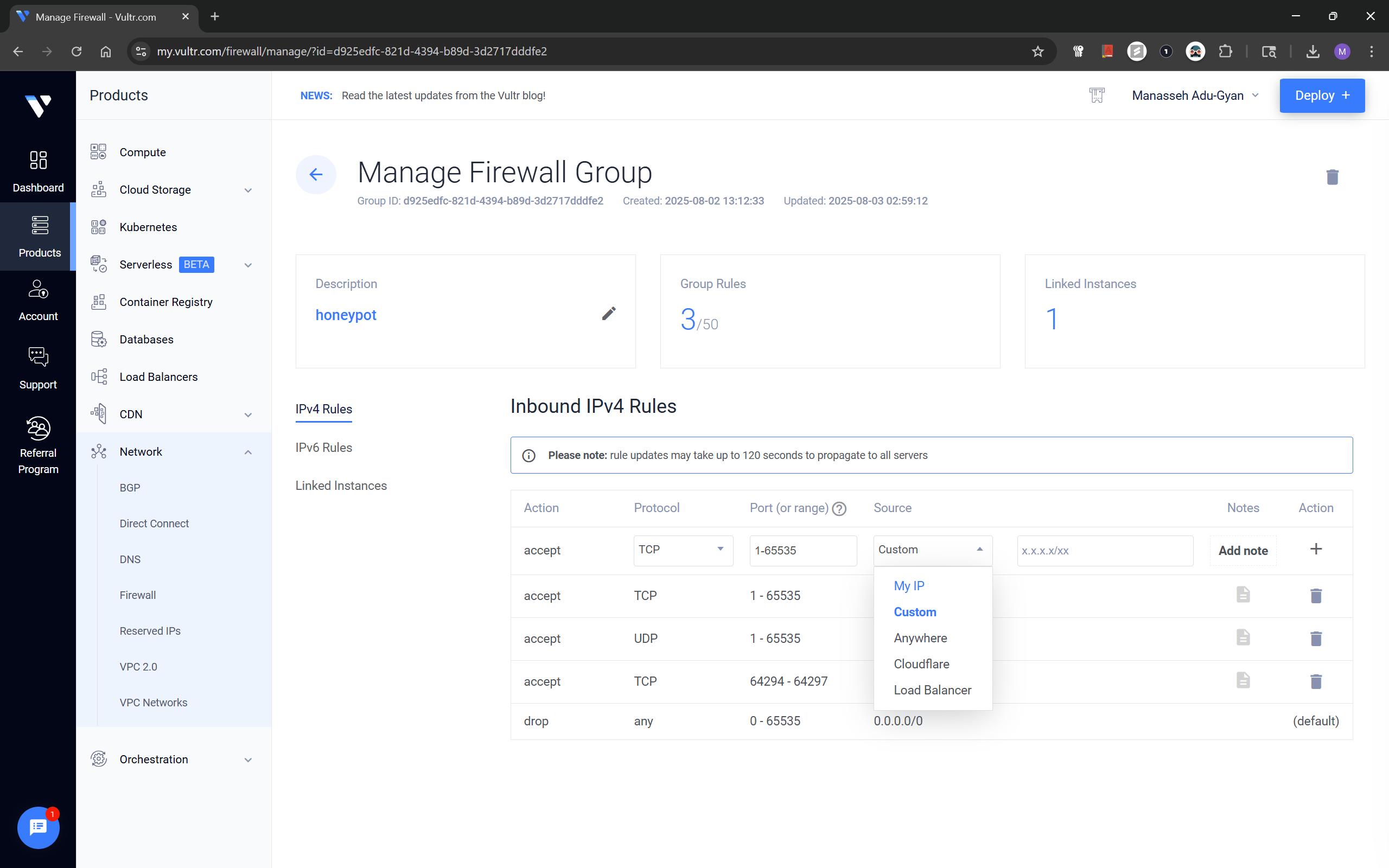Screen dimensions: 1389x868
Task: Select Cloudflare source option
Action: (x=921, y=663)
